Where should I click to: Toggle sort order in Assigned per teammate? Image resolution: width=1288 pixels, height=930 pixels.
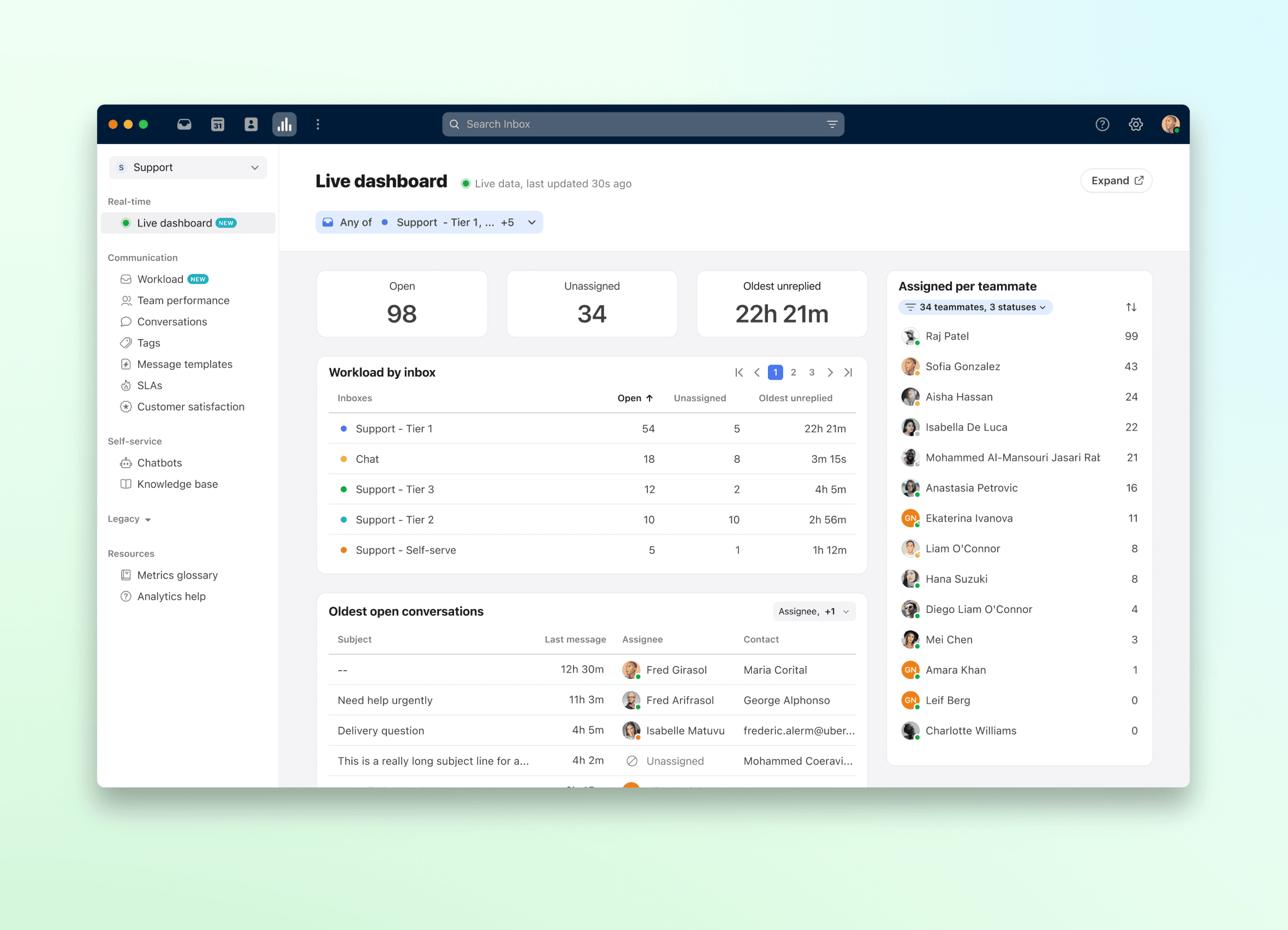tap(1131, 307)
